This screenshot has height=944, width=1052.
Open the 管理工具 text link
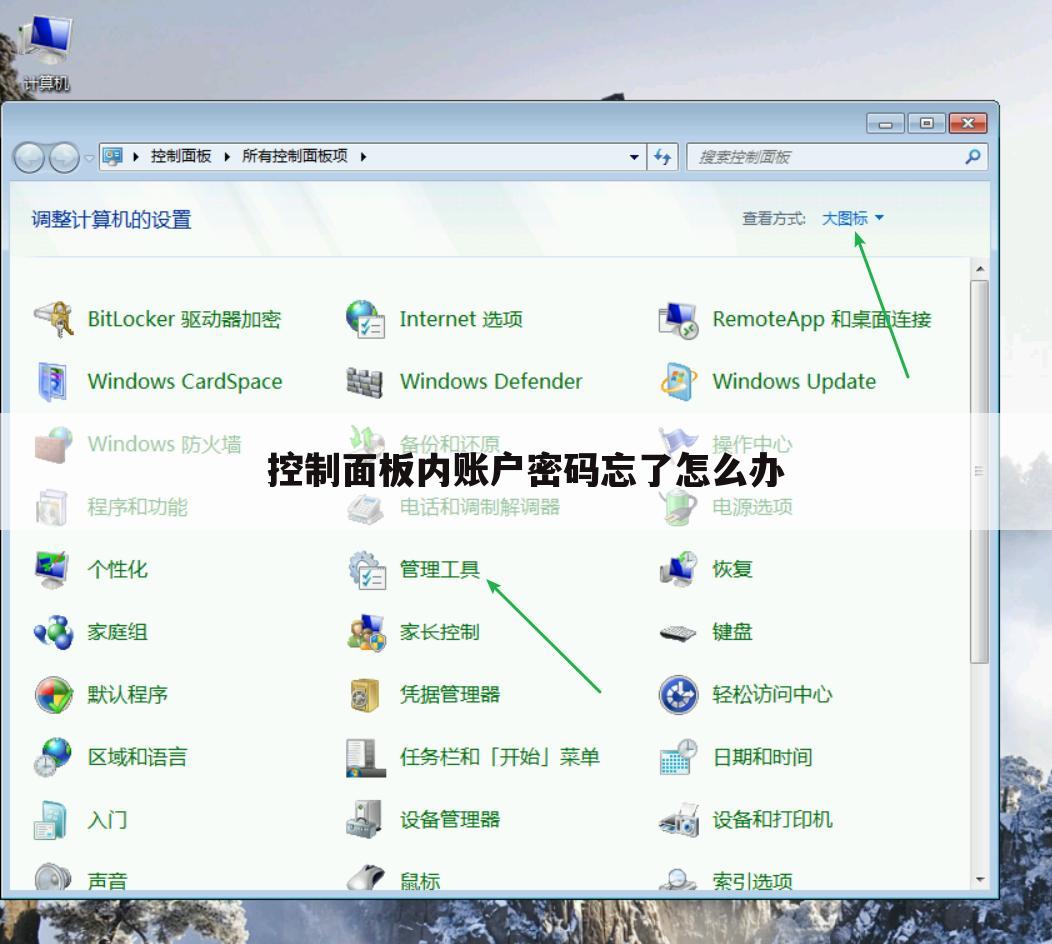tap(439, 570)
